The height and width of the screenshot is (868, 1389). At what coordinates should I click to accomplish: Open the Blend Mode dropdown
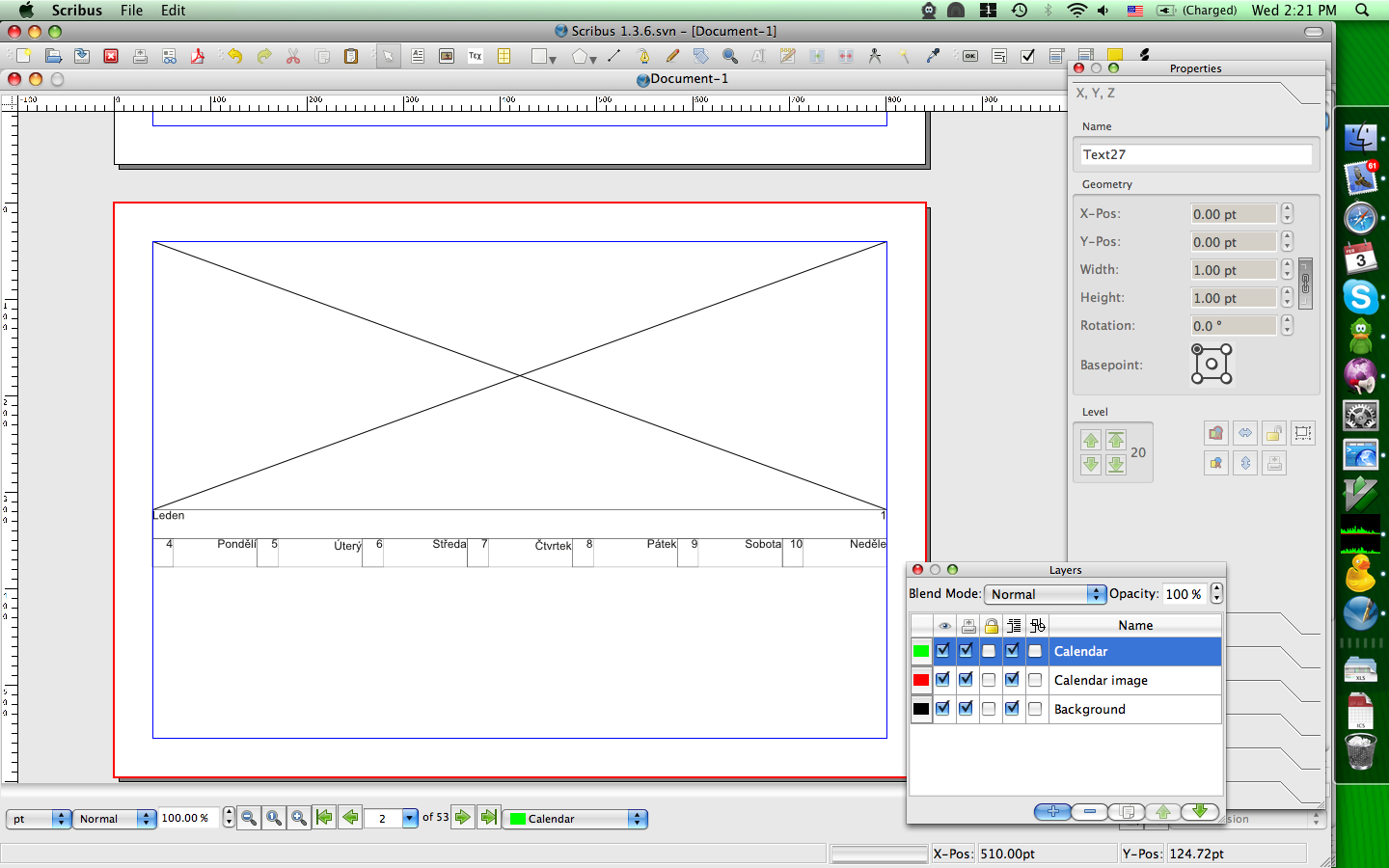[1045, 594]
